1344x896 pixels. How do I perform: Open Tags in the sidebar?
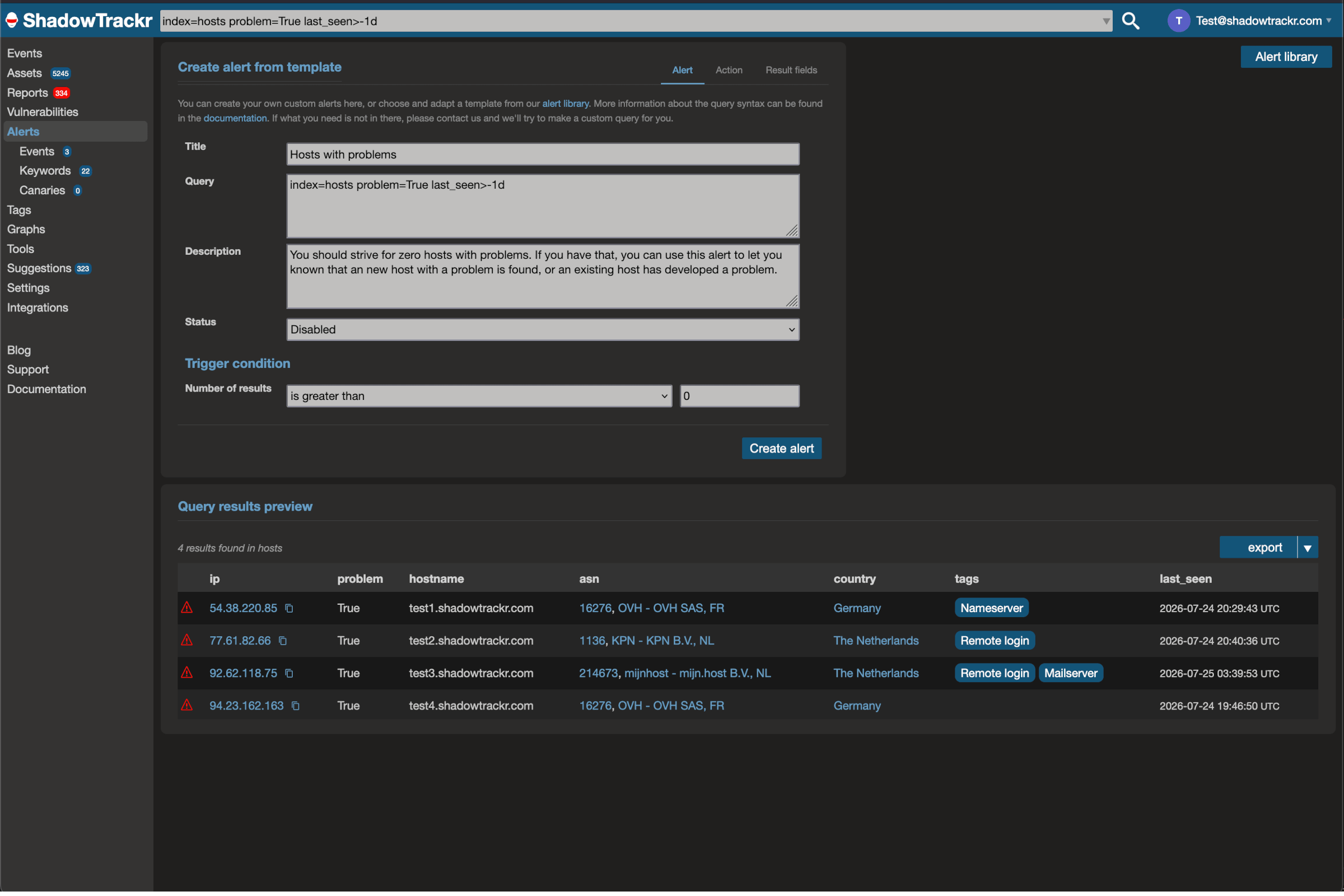point(19,211)
